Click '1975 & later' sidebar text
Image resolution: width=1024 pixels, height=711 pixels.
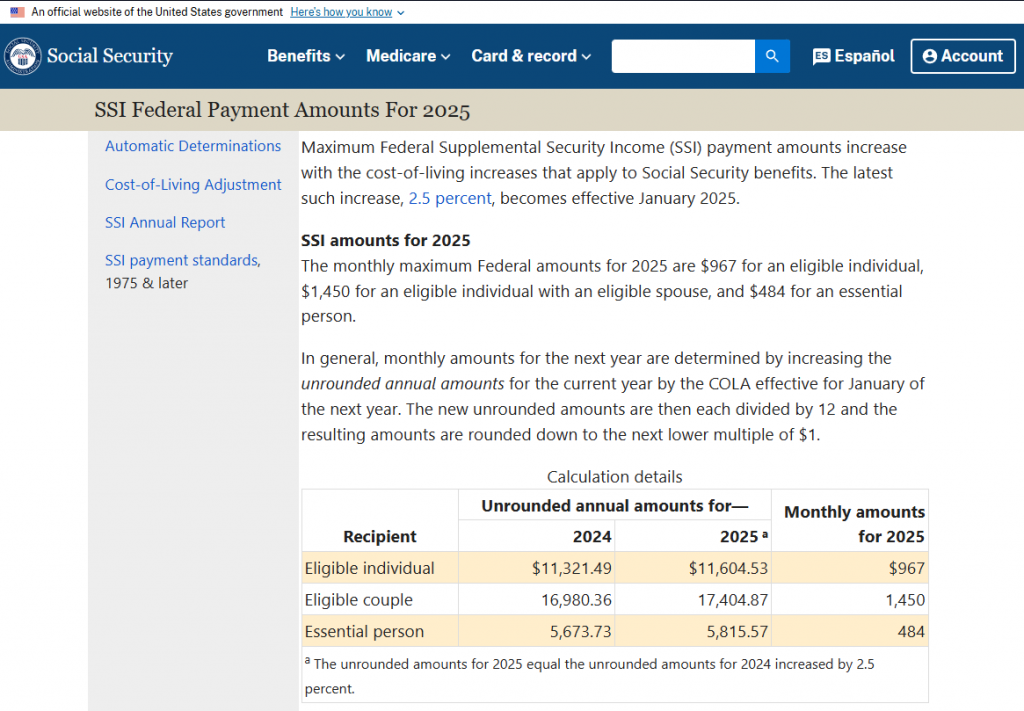(x=146, y=283)
